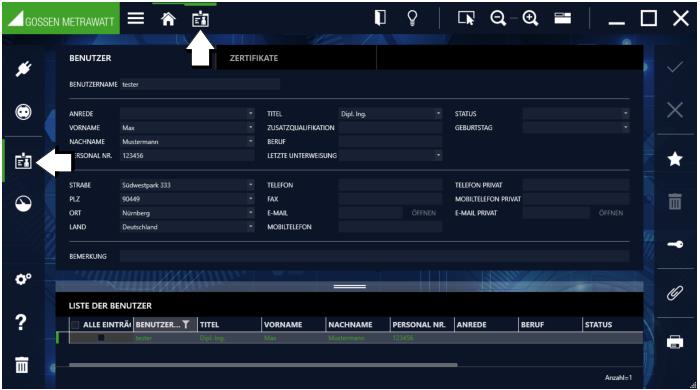Click ÖFFNEN next to E-MAIL field
Screen dimensions: 700x390
coord(423,213)
